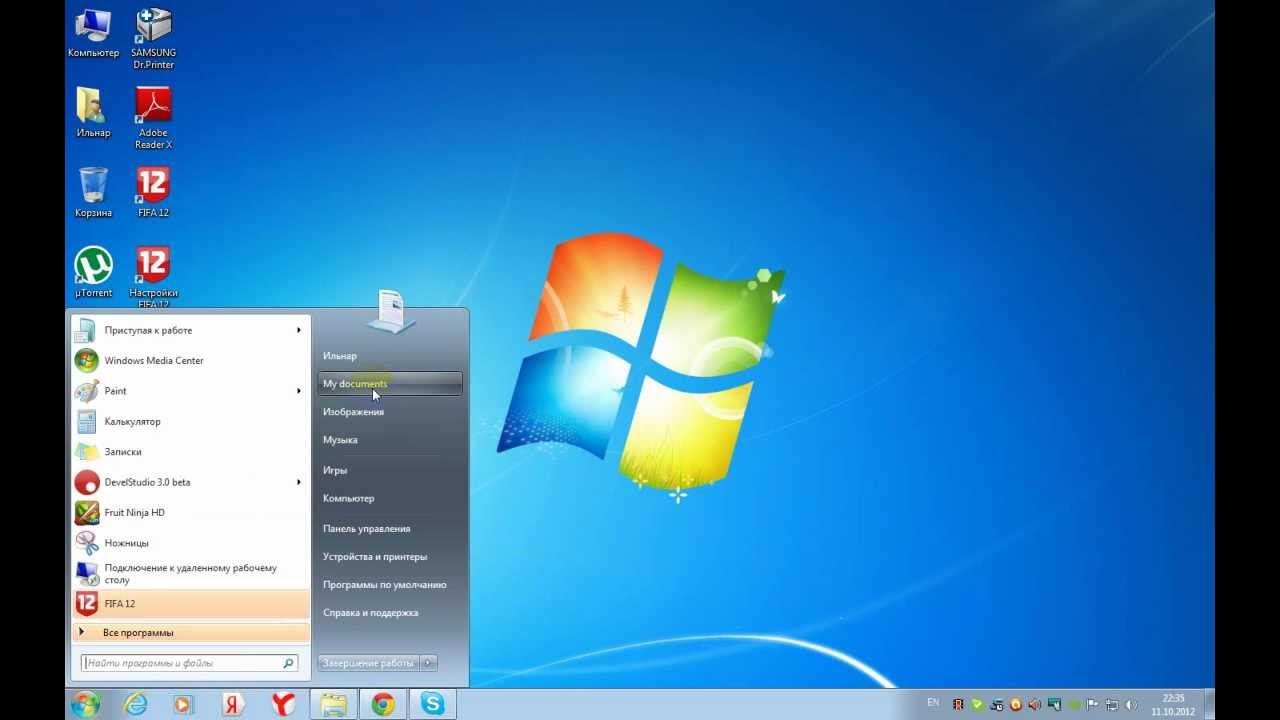Open My documents in Start menu

[x=390, y=384]
